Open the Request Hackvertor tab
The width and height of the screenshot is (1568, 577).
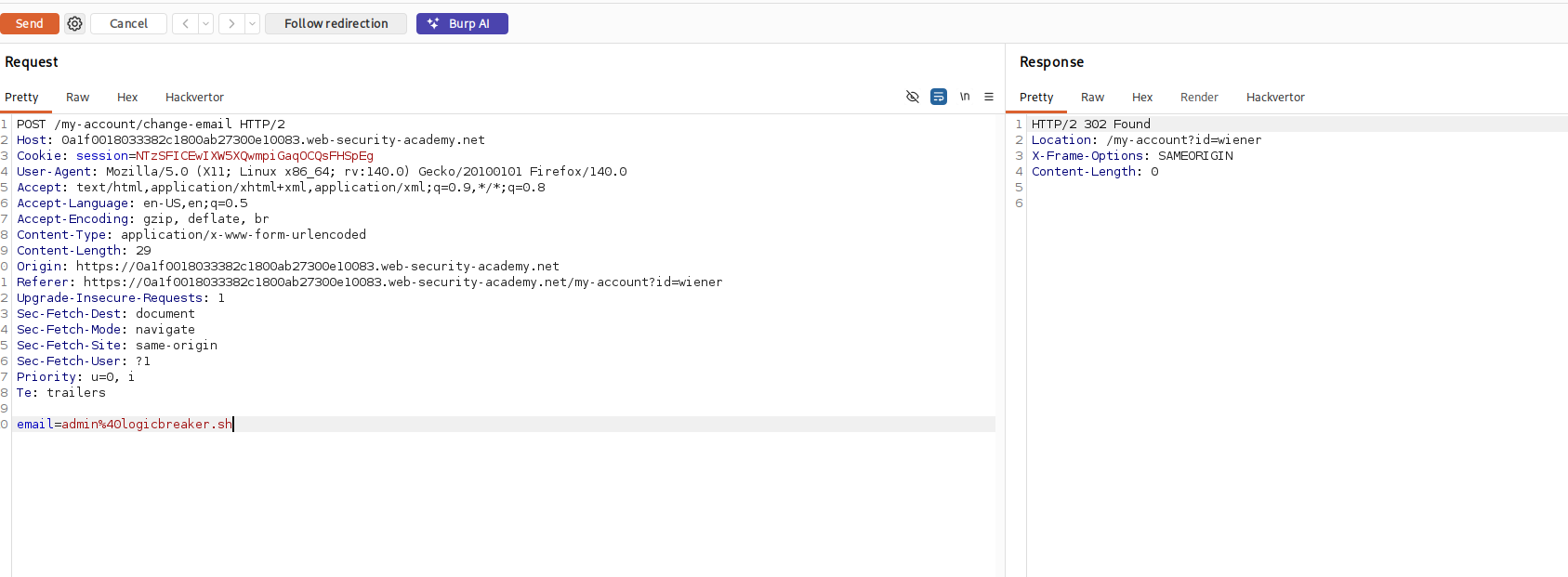(x=194, y=97)
